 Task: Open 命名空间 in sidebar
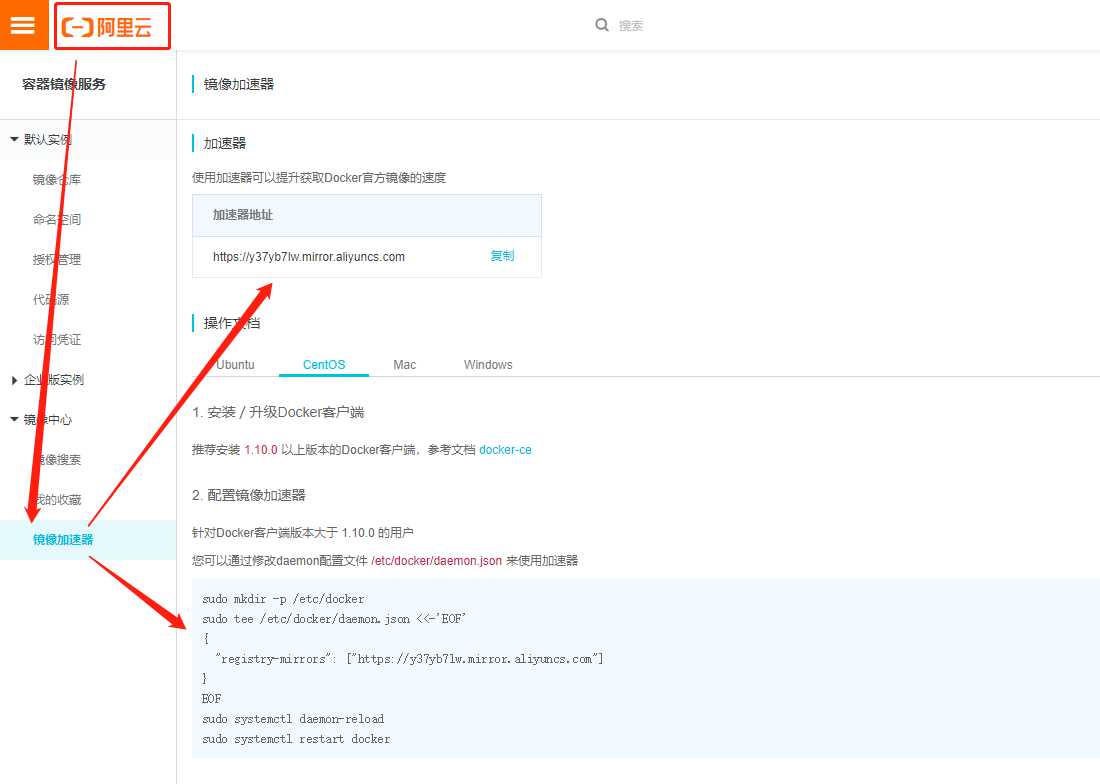coord(57,219)
